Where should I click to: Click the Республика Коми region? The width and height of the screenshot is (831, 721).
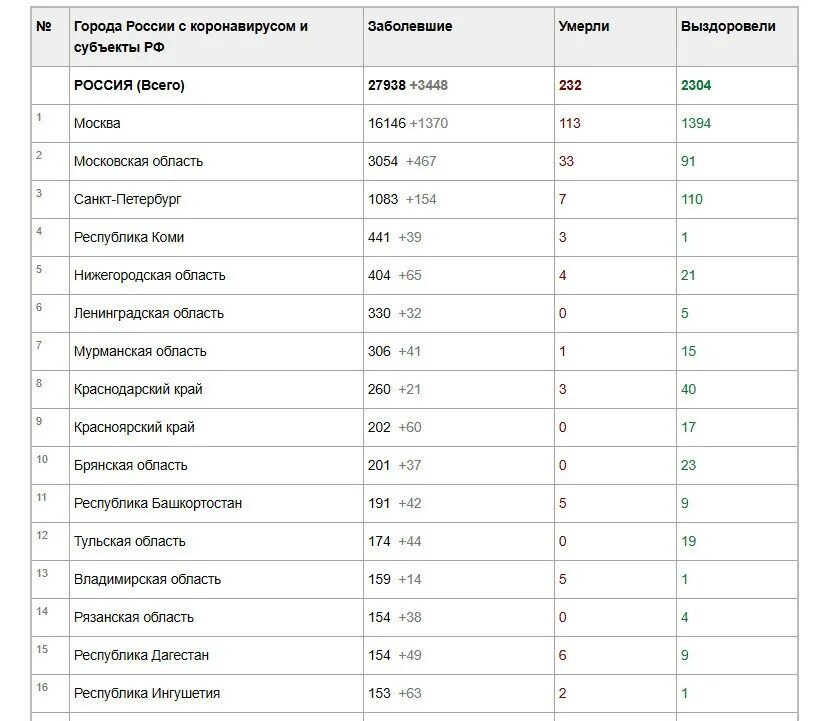click(x=129, y=237)
